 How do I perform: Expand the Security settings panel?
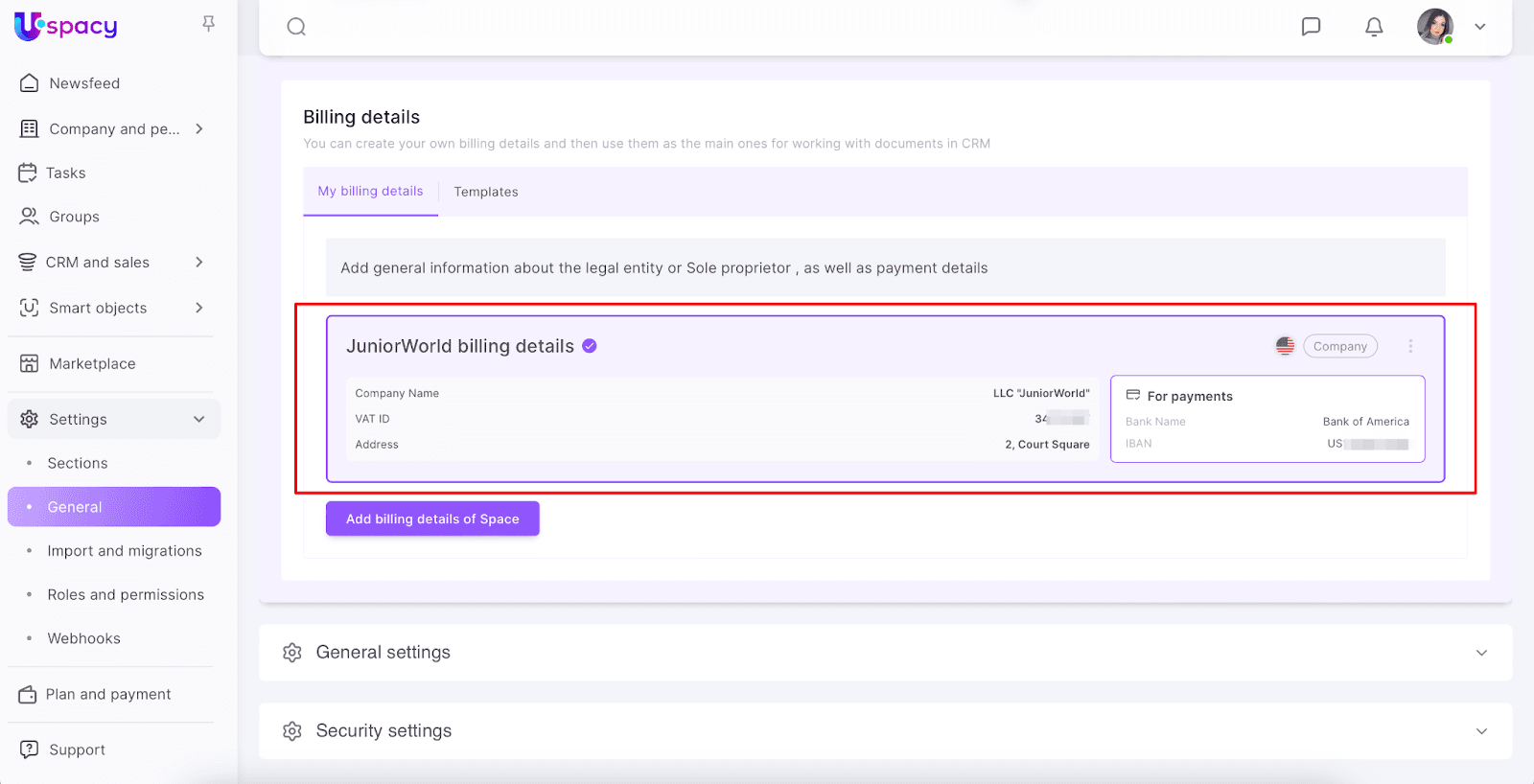click(1481, 731)
